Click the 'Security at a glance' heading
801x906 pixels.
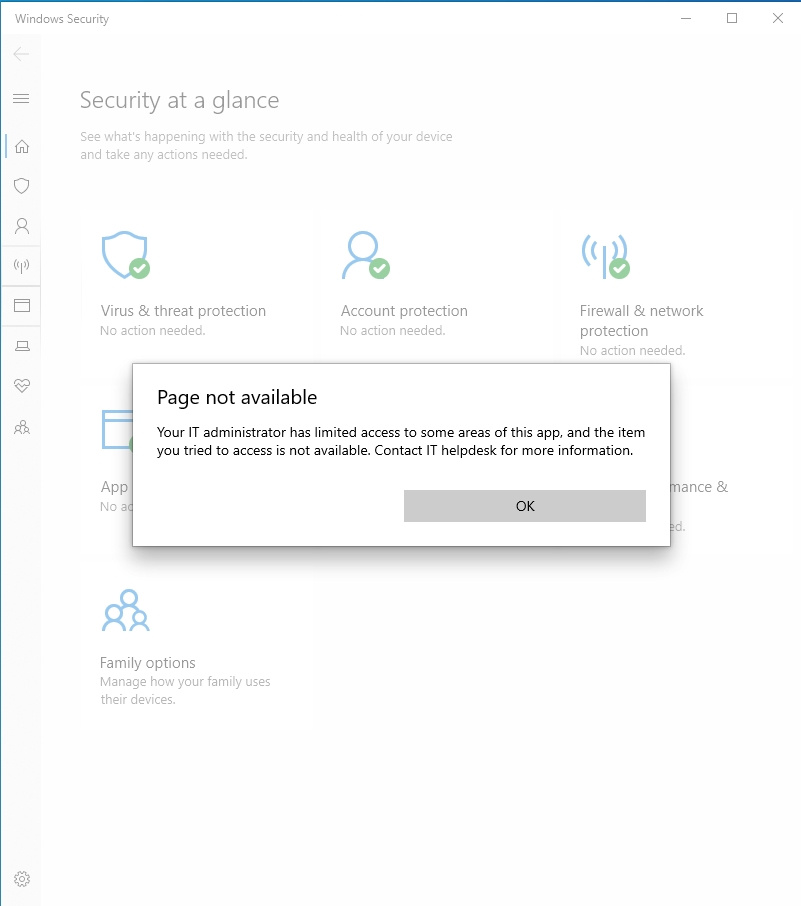point(180,101)
